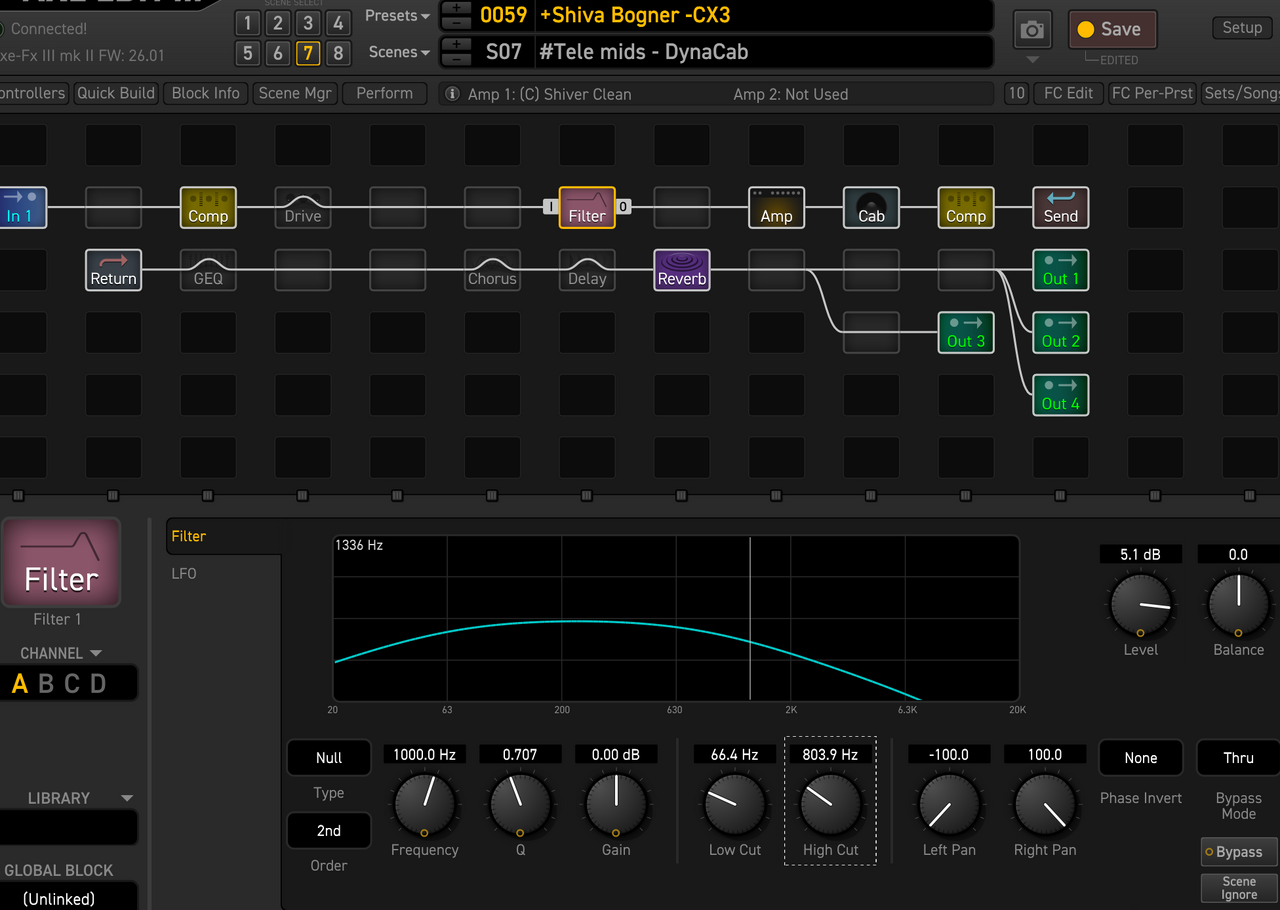Screen dimensions: 1280x910
Task: Select the first Comp block after In 1
Action: 208,208
